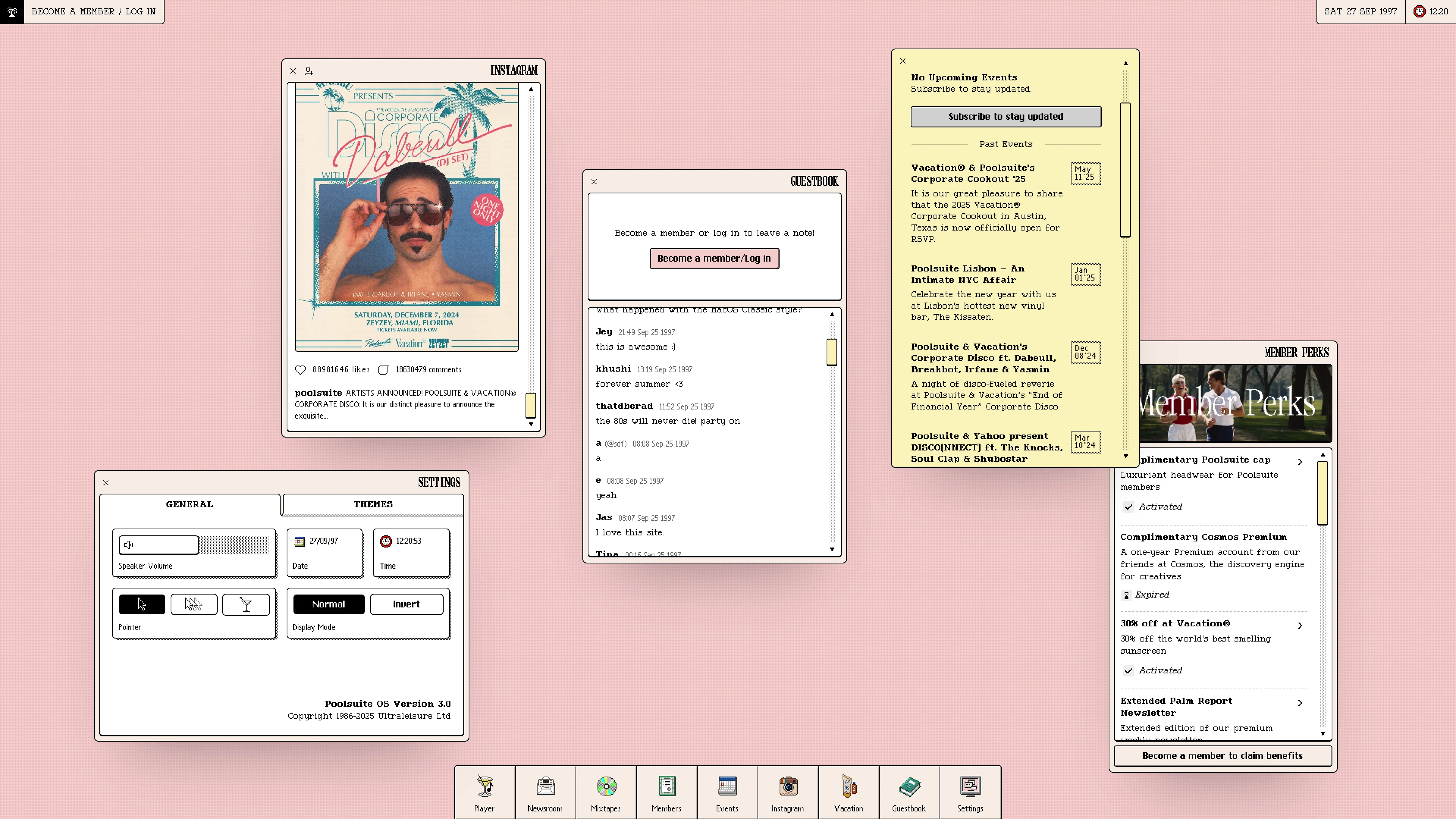Viewport: 1456px width, 819px height.
Task: Choose the cocktail glass pointer
Action: 246,604
